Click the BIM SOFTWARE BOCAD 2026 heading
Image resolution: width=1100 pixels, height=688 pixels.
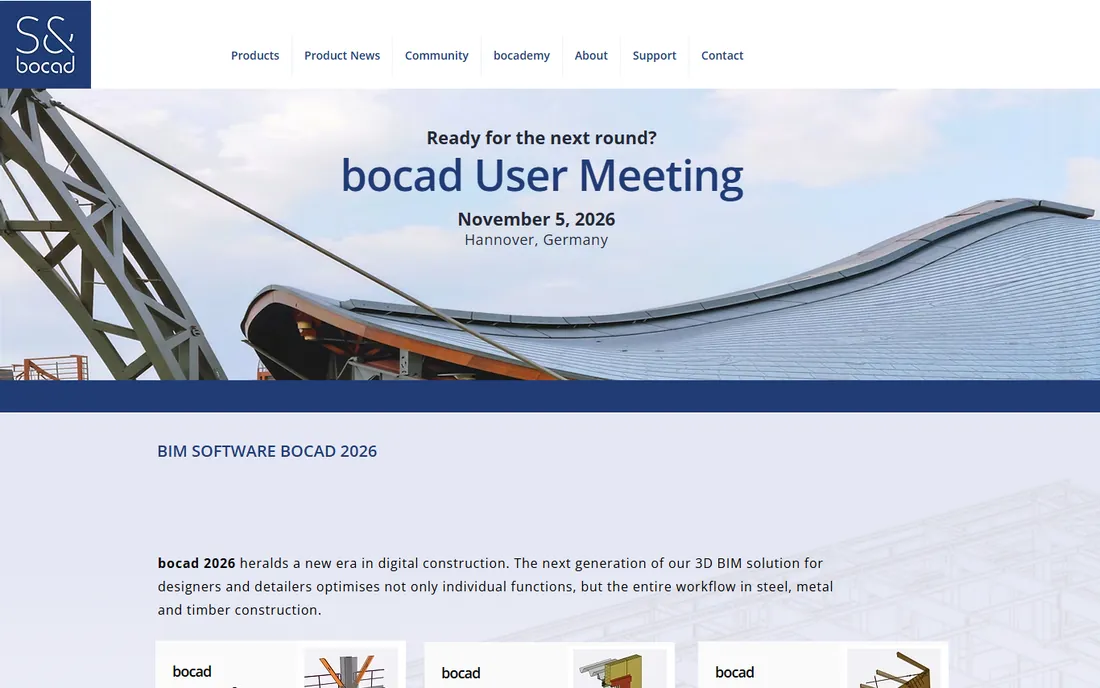coord(267,451)
